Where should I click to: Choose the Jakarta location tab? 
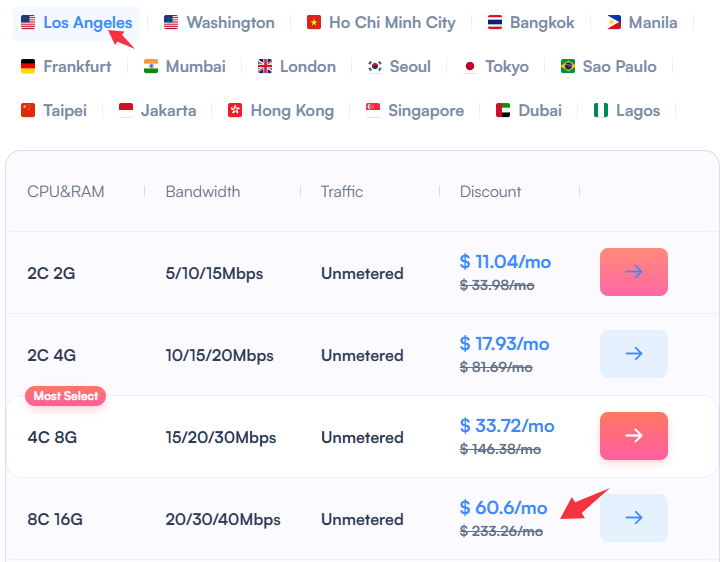coord(157,111)
